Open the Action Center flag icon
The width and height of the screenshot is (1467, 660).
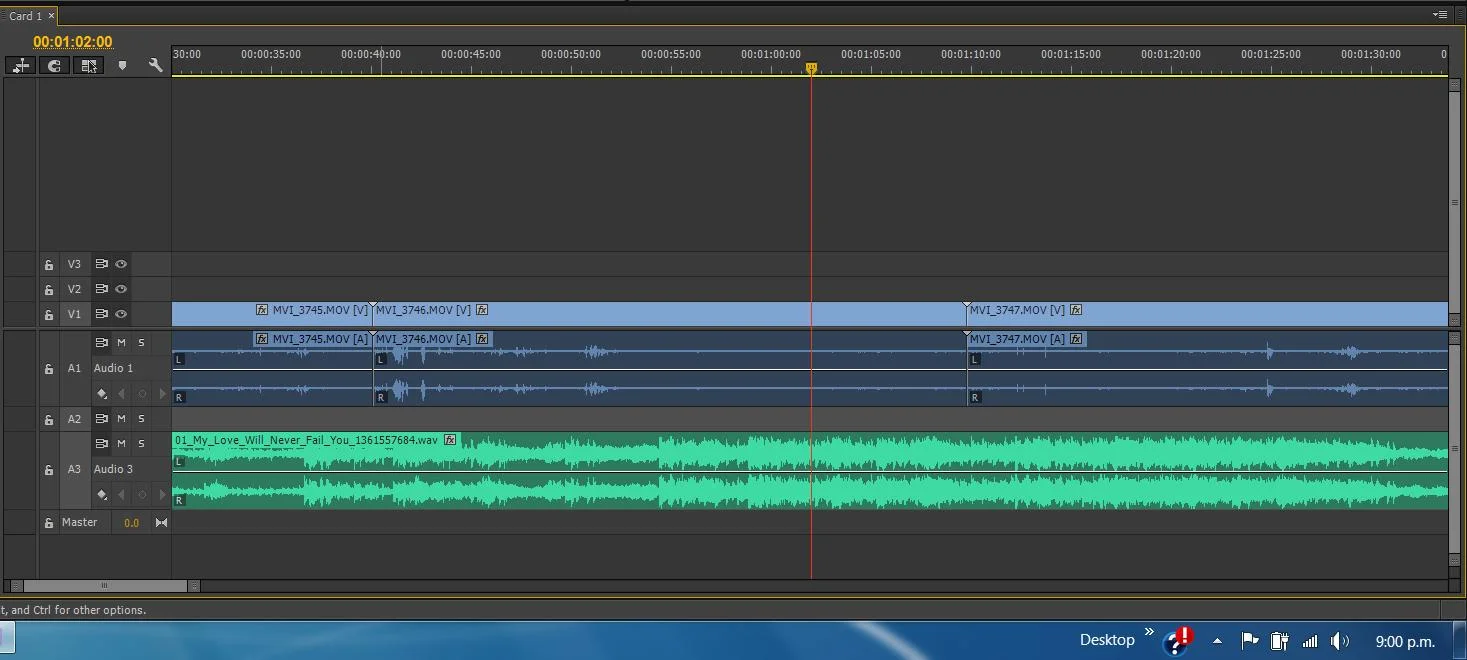point(1249,641)
